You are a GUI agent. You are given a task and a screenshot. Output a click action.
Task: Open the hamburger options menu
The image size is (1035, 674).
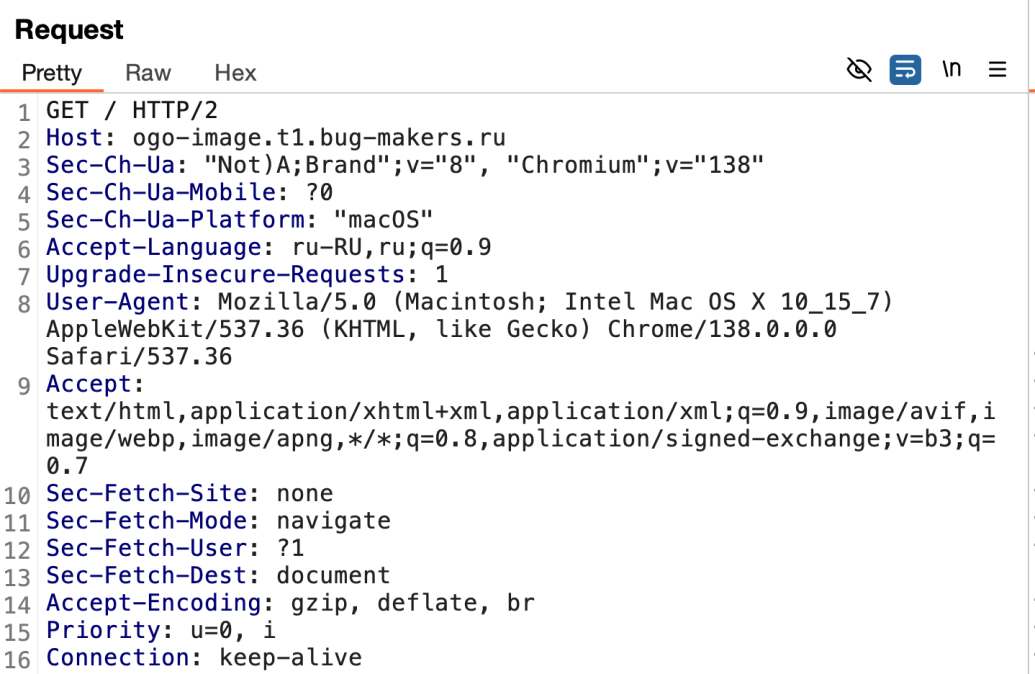click(997, 69)
